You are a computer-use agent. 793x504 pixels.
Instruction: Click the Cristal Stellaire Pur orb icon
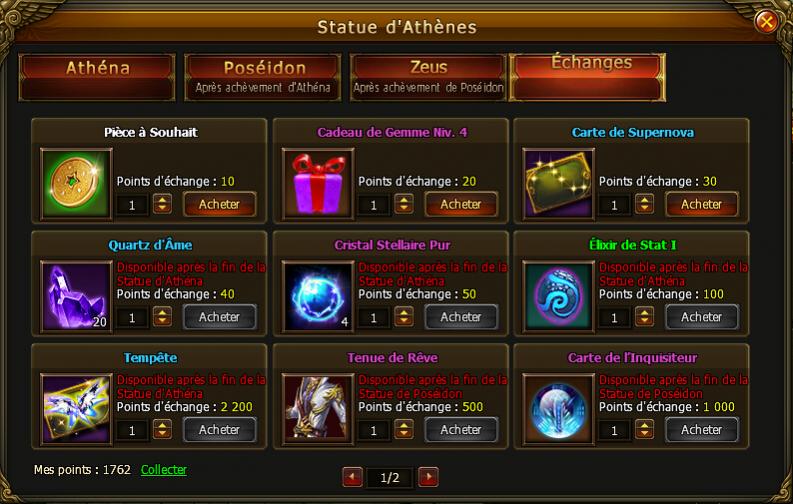click(318, 297)
